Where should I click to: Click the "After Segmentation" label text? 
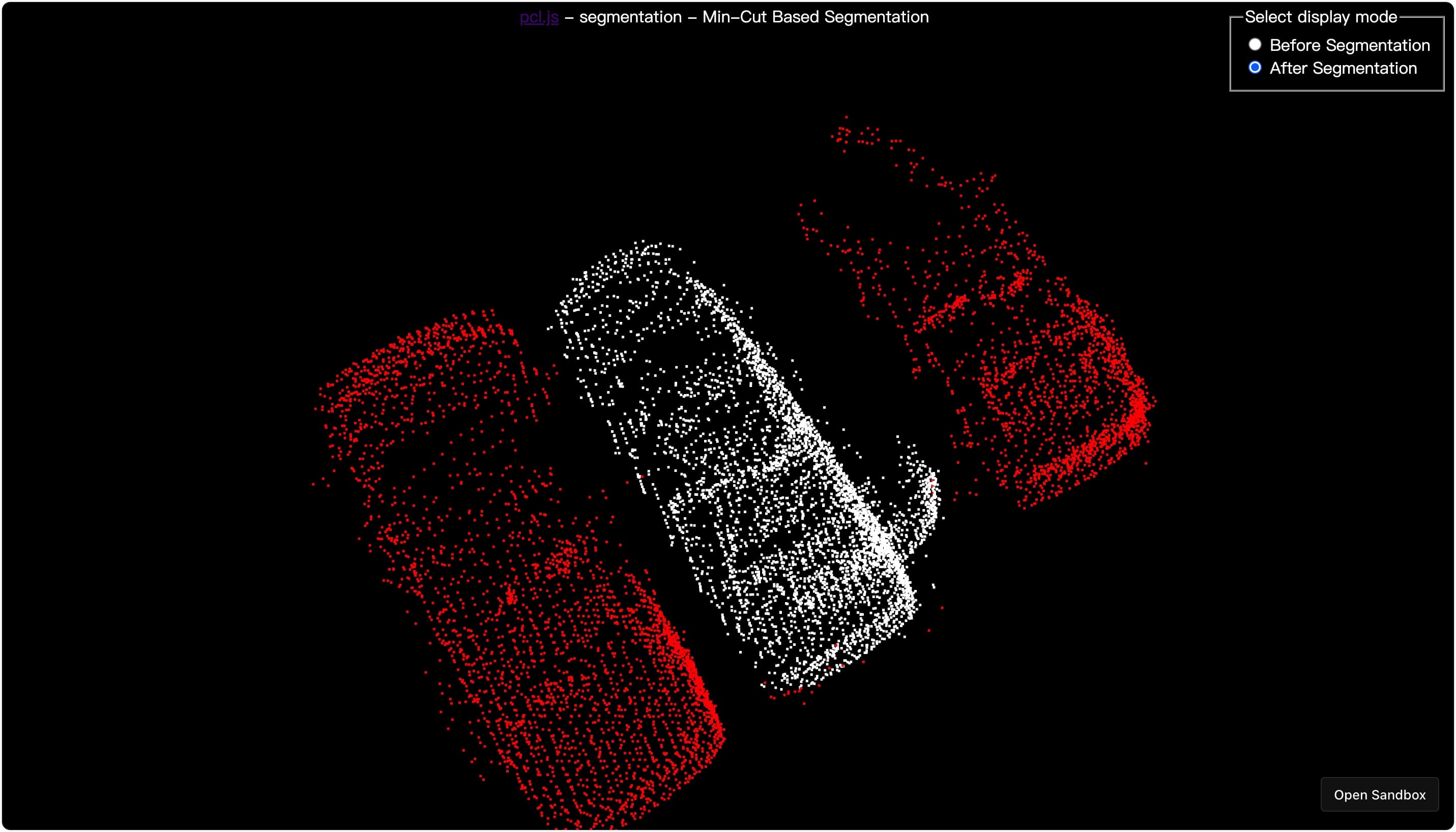pyautogui.click(x=1343, y=68)
